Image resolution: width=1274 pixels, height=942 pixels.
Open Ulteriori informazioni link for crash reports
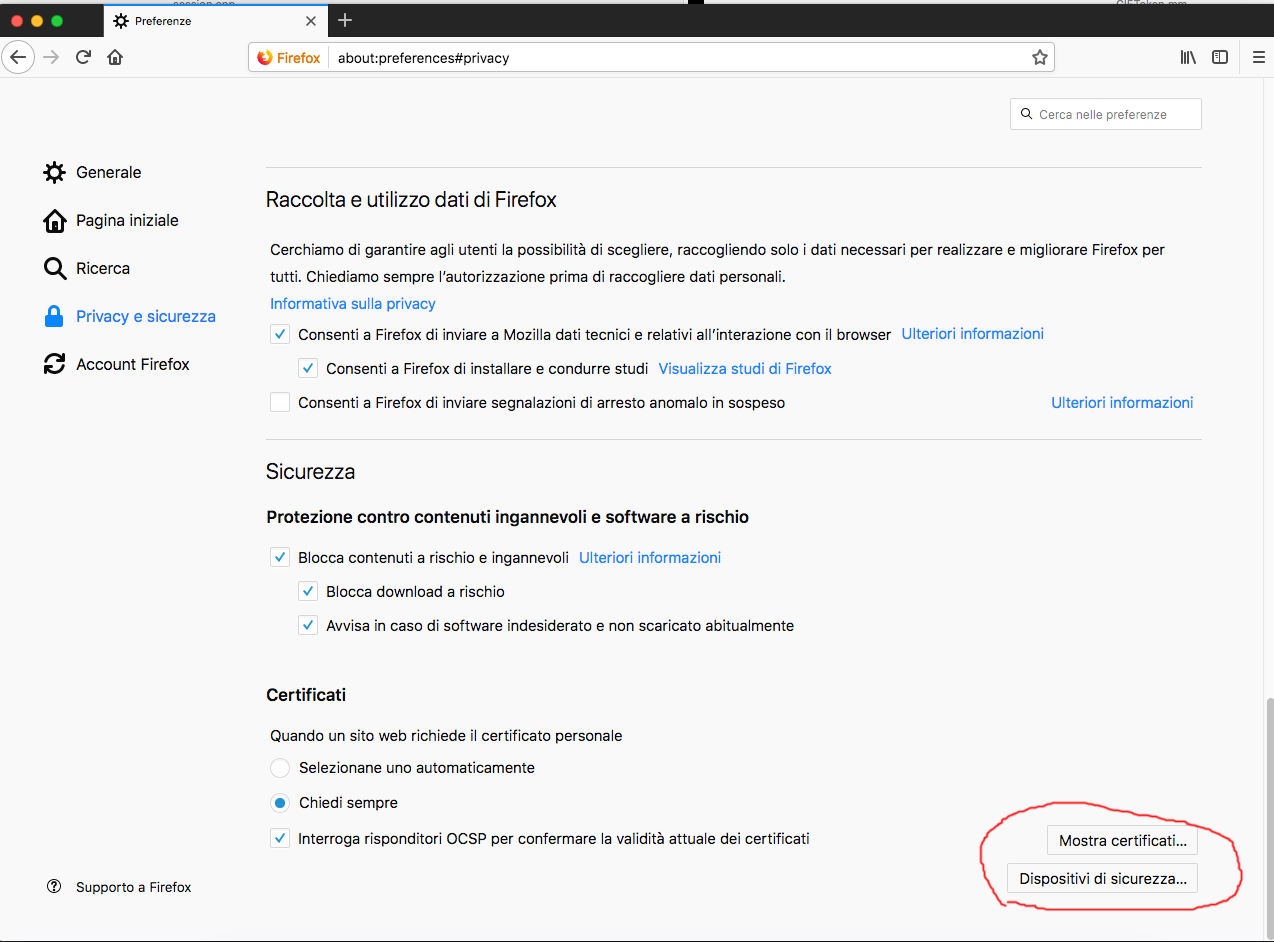pyautogui.click(x=1122, y=402)
